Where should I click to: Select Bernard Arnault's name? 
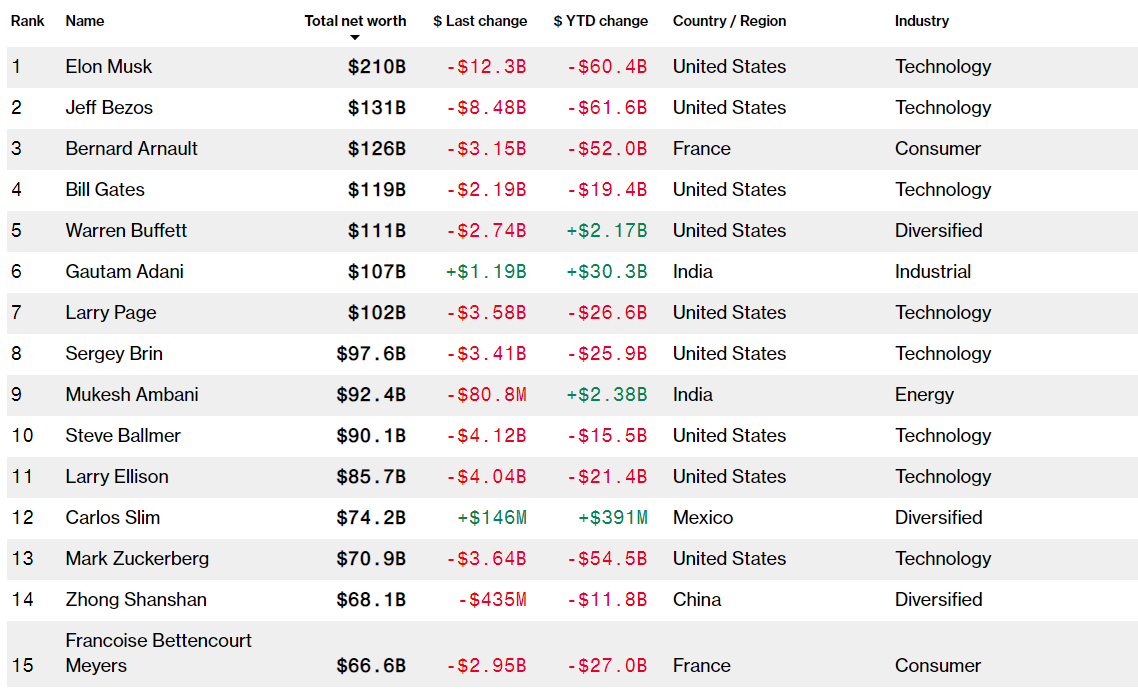pos(132,149)
